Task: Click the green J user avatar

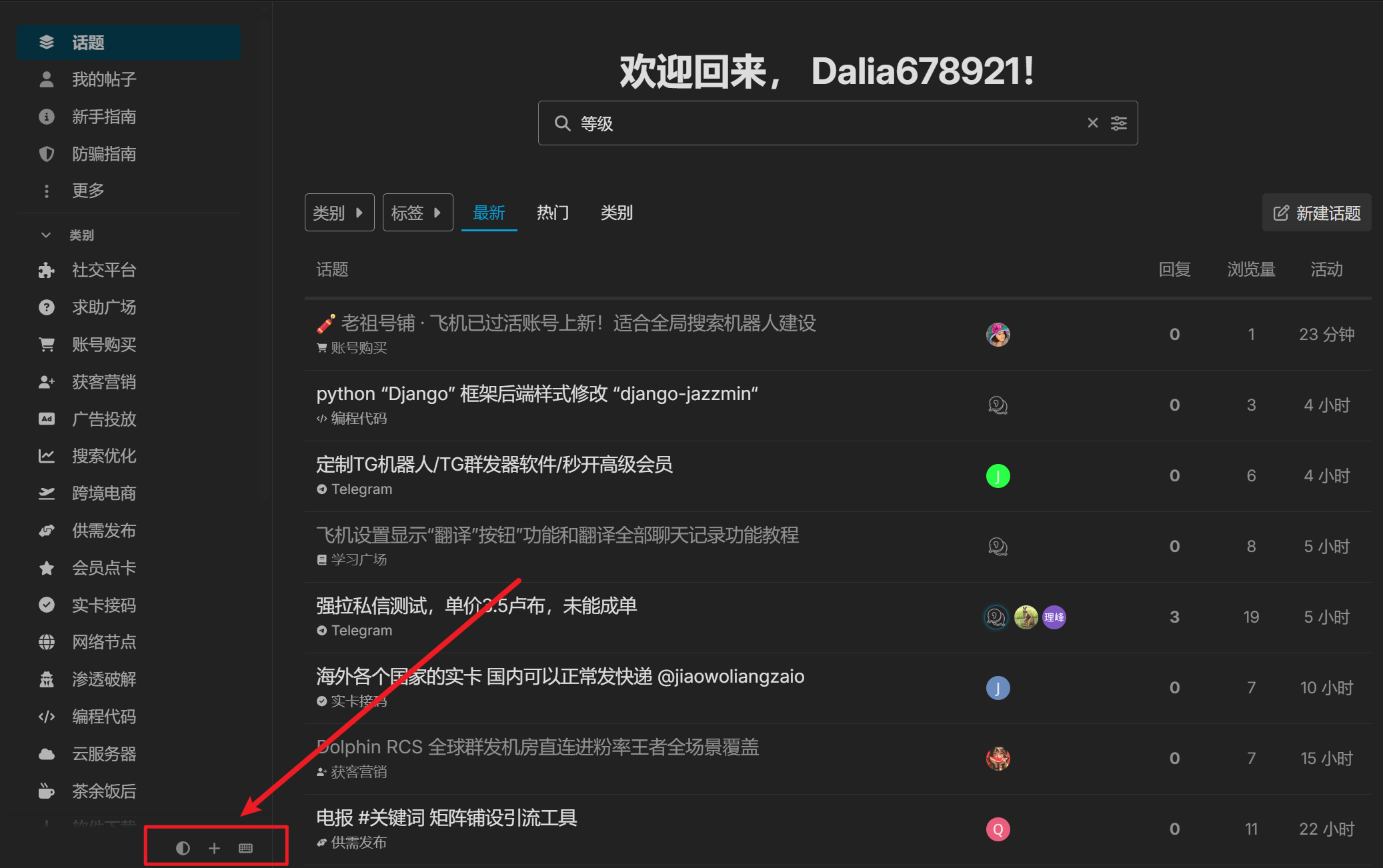Action: (x=998, y=476)
